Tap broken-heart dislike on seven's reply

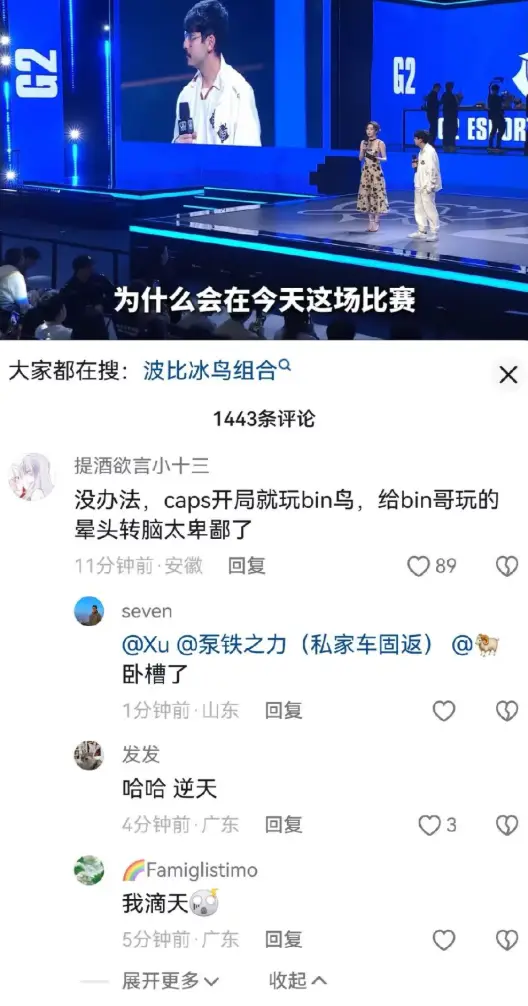coord(507,710)
